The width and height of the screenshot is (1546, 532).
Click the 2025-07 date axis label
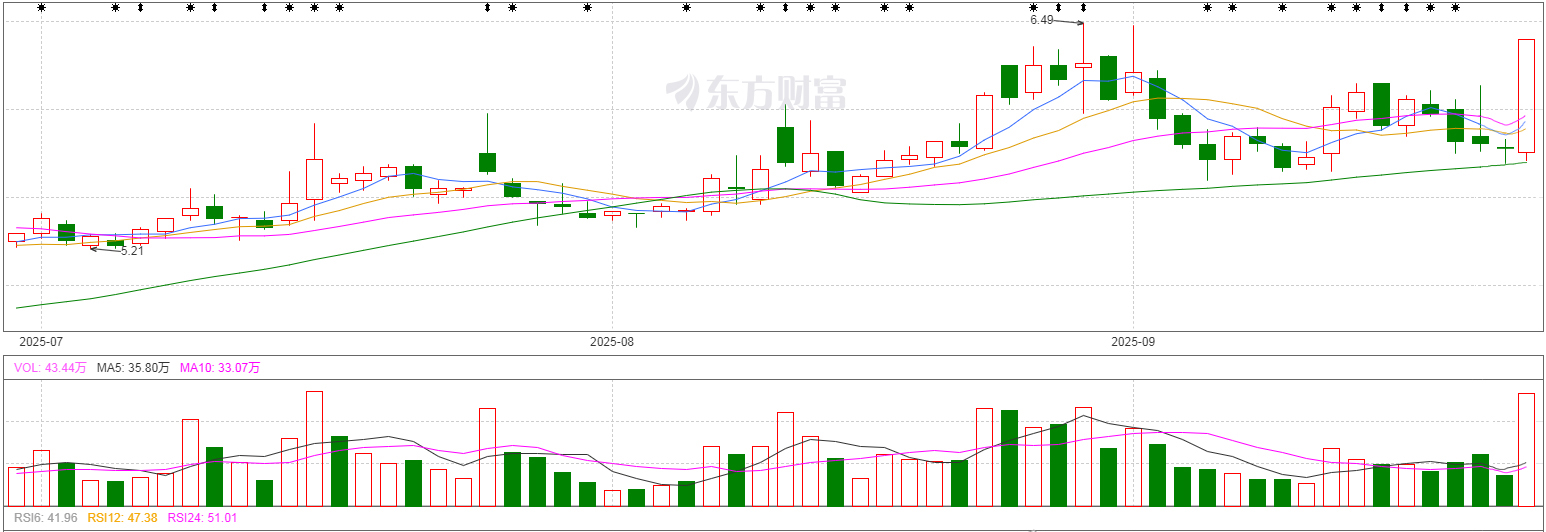click(x=41, y=342)
